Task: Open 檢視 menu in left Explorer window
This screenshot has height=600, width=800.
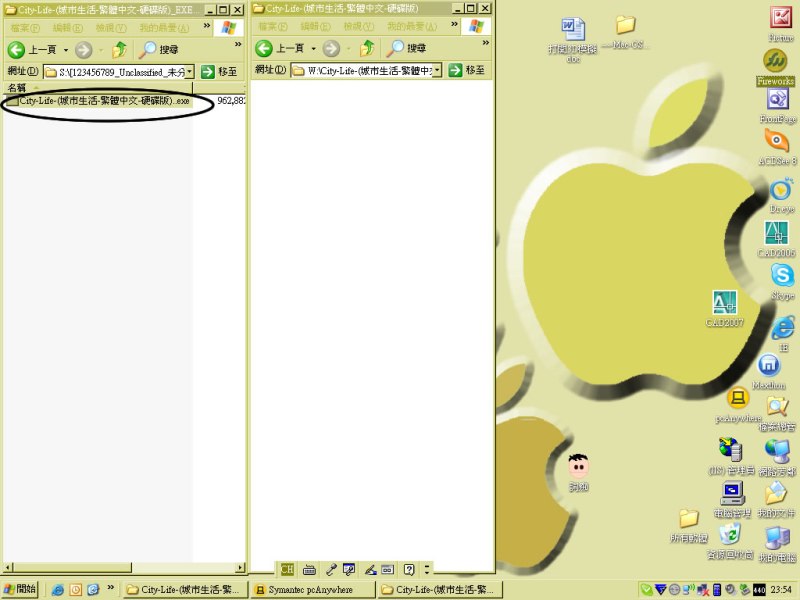Action: point(111,28)
